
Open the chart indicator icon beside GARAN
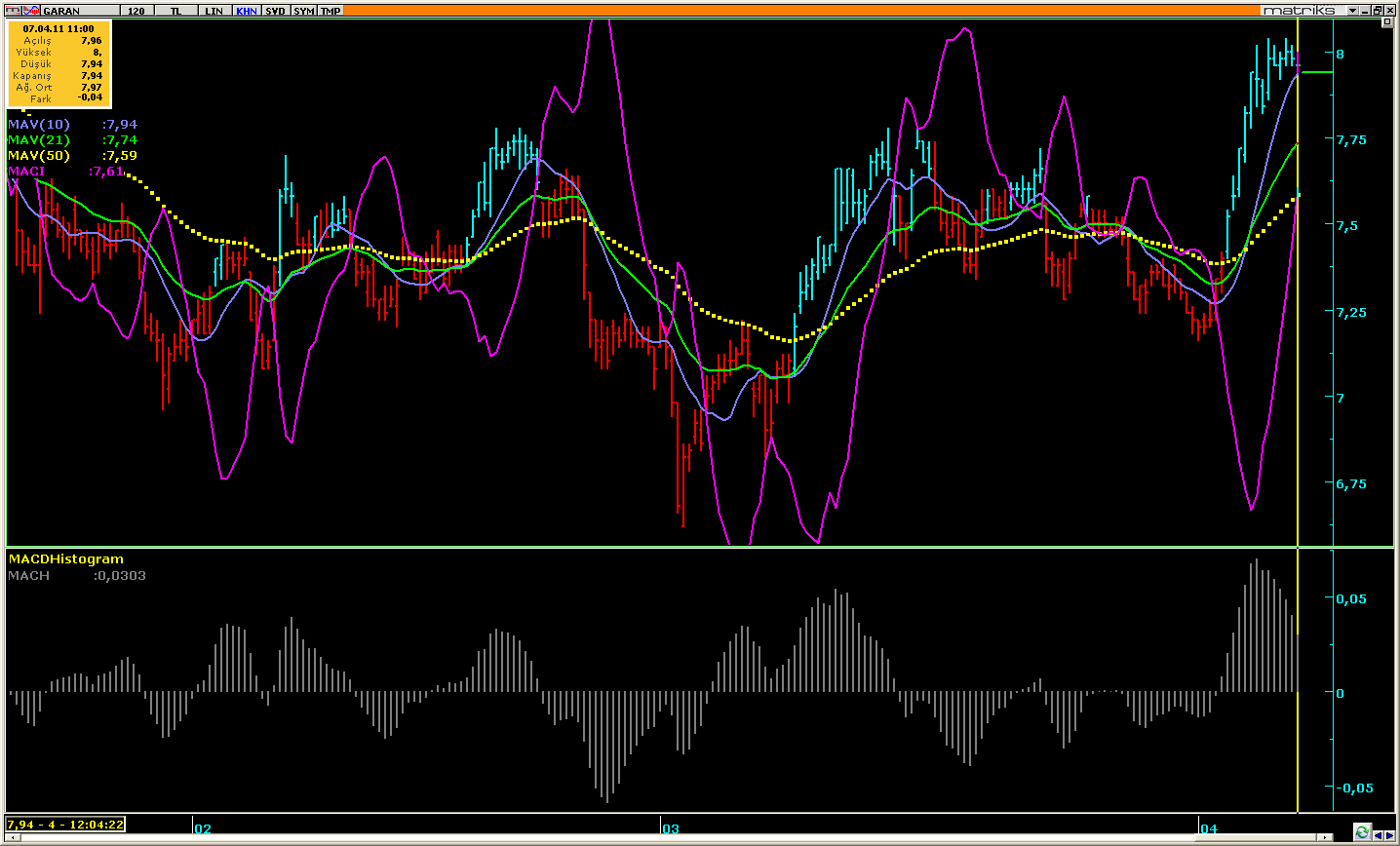(x=31, y=11)
